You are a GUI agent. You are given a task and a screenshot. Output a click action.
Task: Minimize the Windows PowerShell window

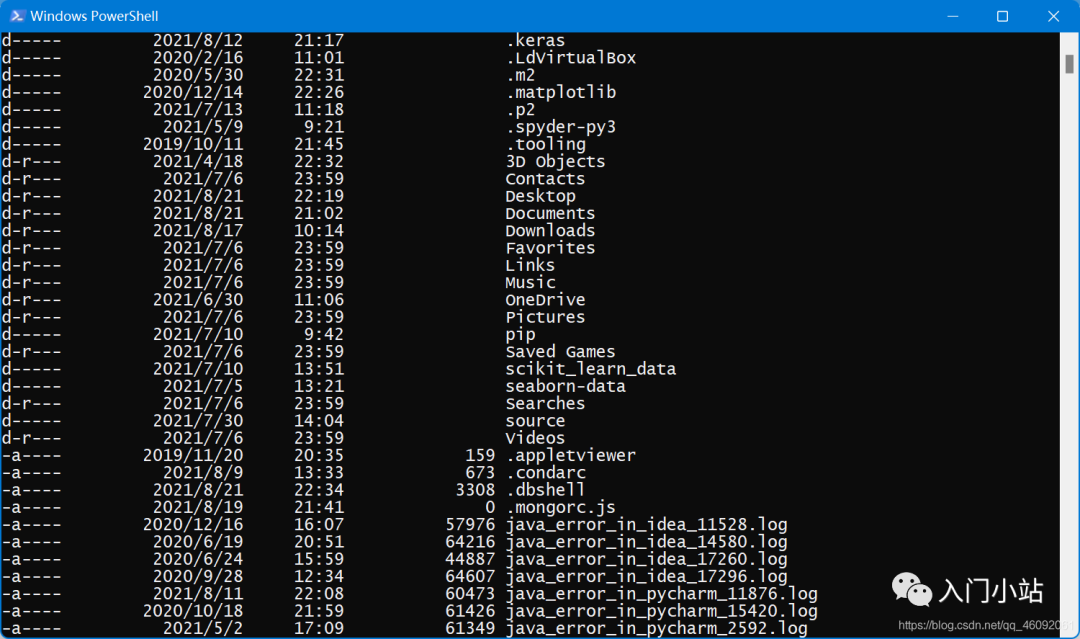coord(953,16)
